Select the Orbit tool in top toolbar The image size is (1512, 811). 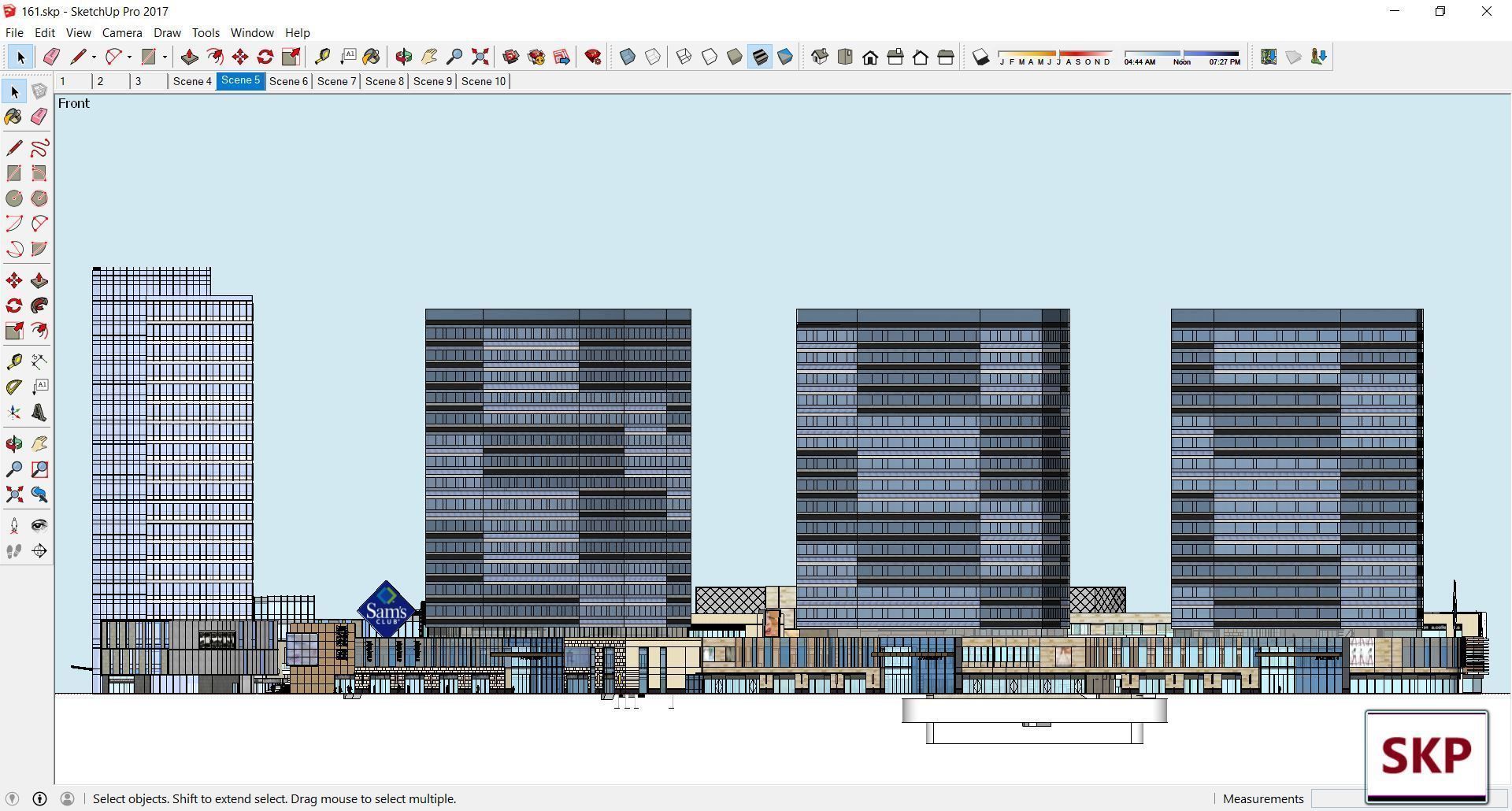(x=404, y=57)
